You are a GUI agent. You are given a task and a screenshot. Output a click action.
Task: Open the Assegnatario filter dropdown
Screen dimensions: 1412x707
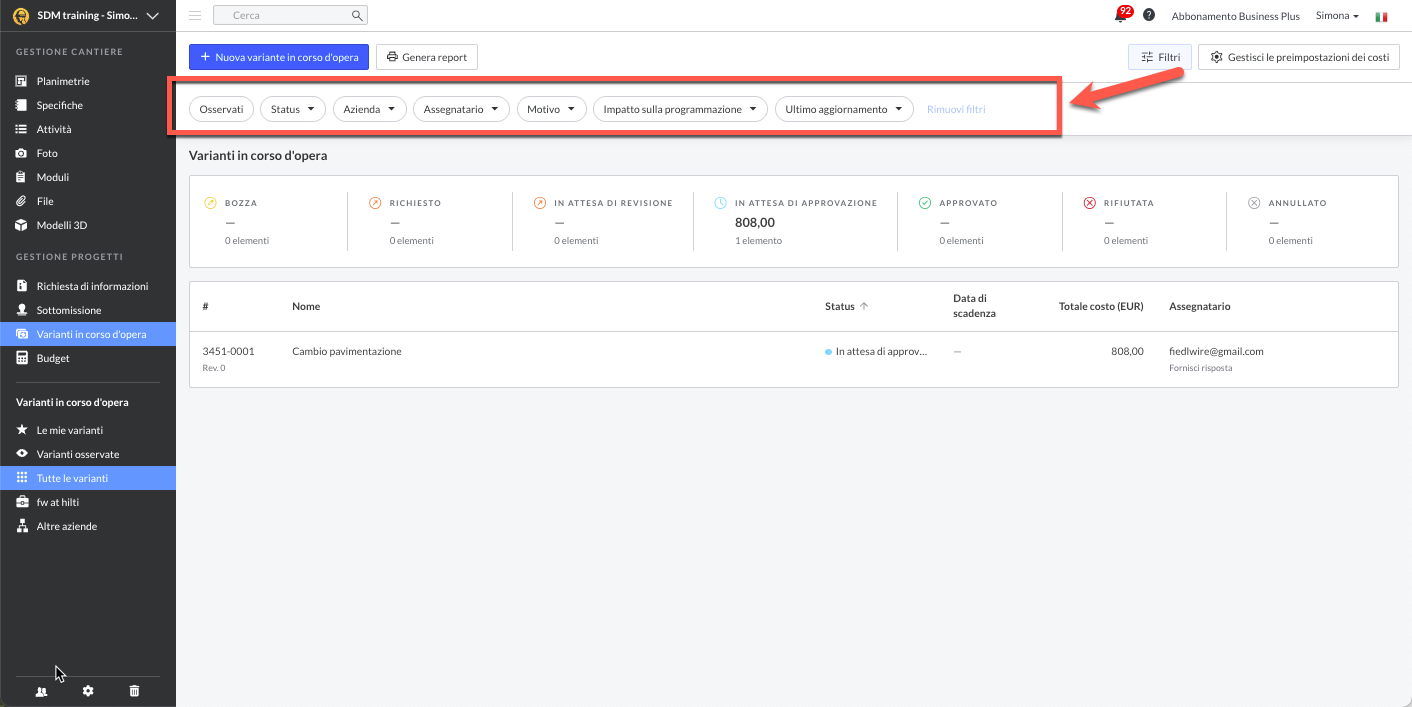461,109
